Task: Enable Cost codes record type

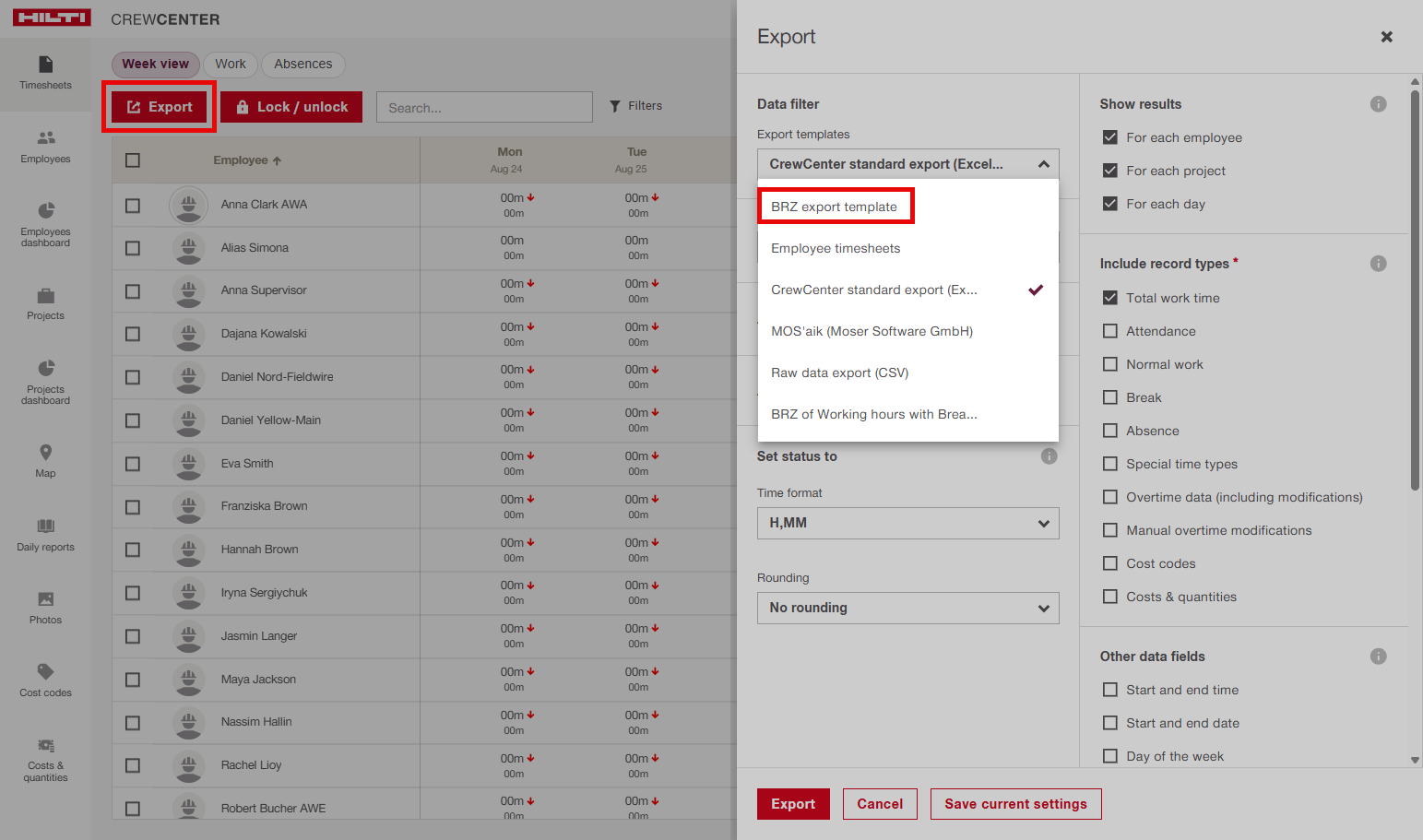Action: (1110, 563)
